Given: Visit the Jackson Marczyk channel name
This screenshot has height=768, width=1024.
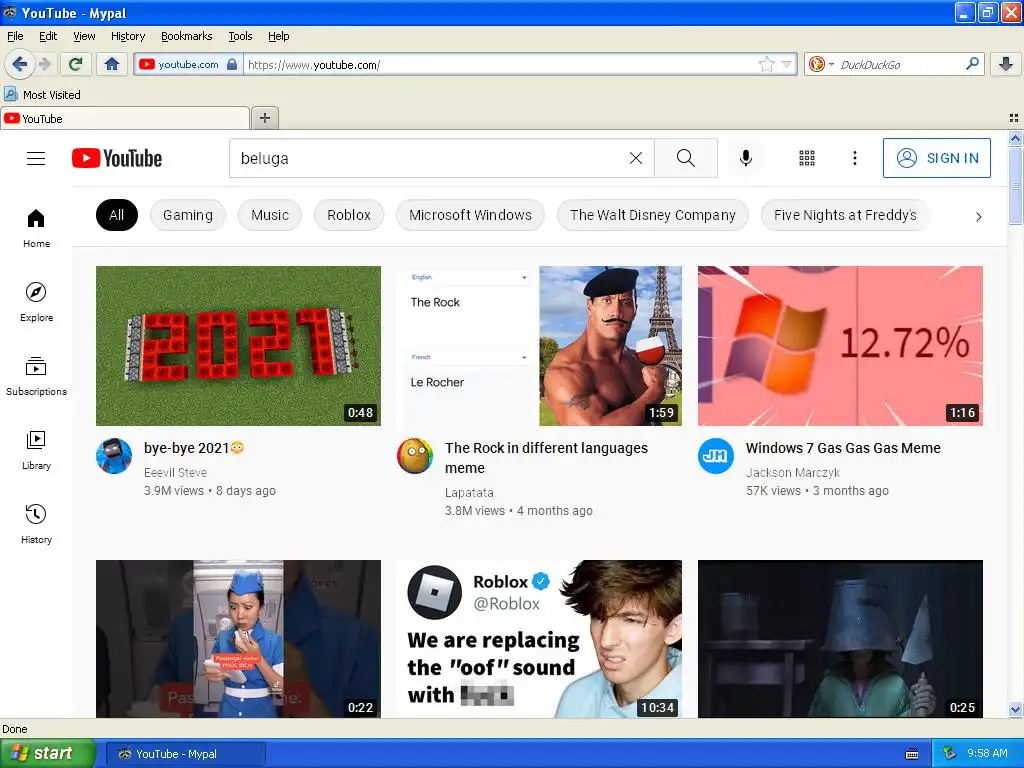Looking at the screenshot, I should 793,472.
